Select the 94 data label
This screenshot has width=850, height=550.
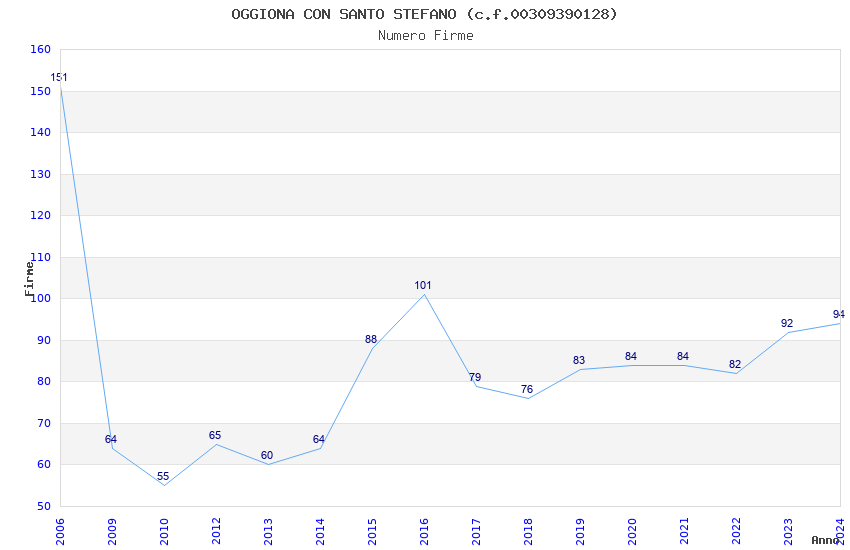839,315
